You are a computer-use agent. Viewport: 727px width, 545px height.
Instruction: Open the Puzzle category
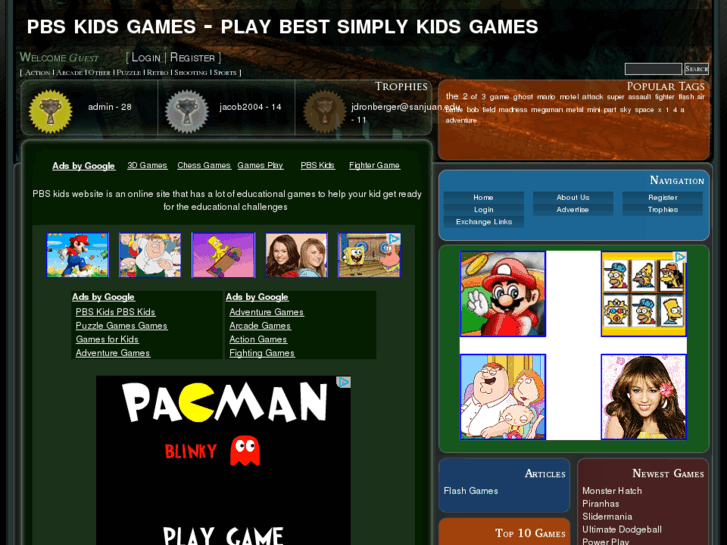tap(128, 73)
